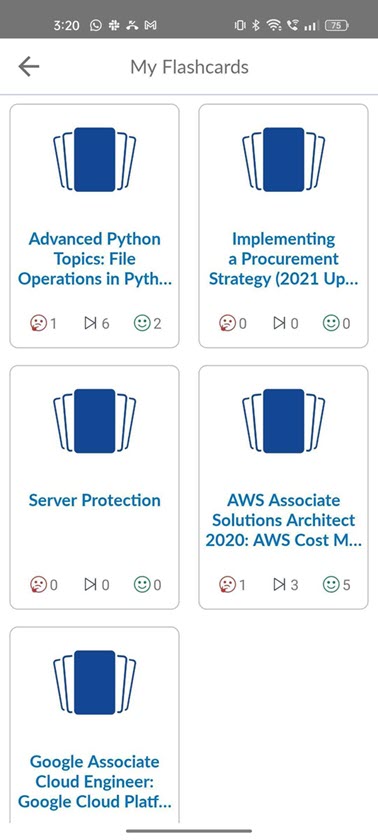
Task: Tap sad face icon on Server Protection card
Action: (x=39, y=584)
